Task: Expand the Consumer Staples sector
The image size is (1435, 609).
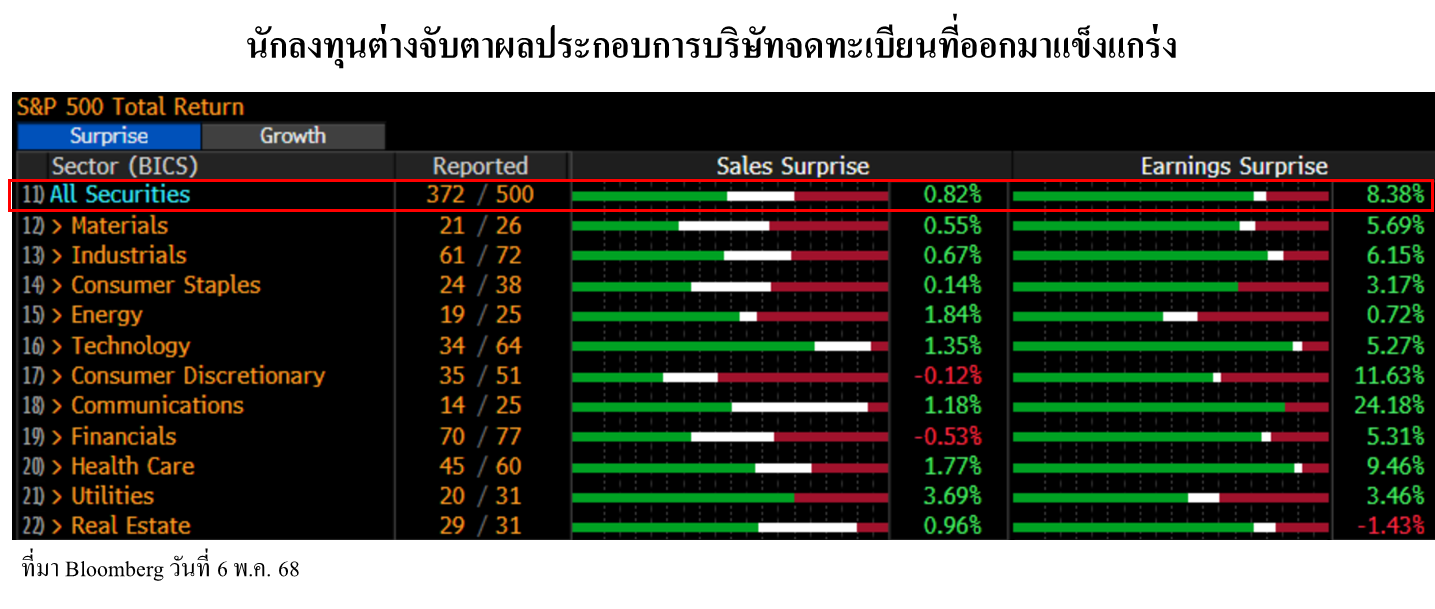Action: coord(58,286)
